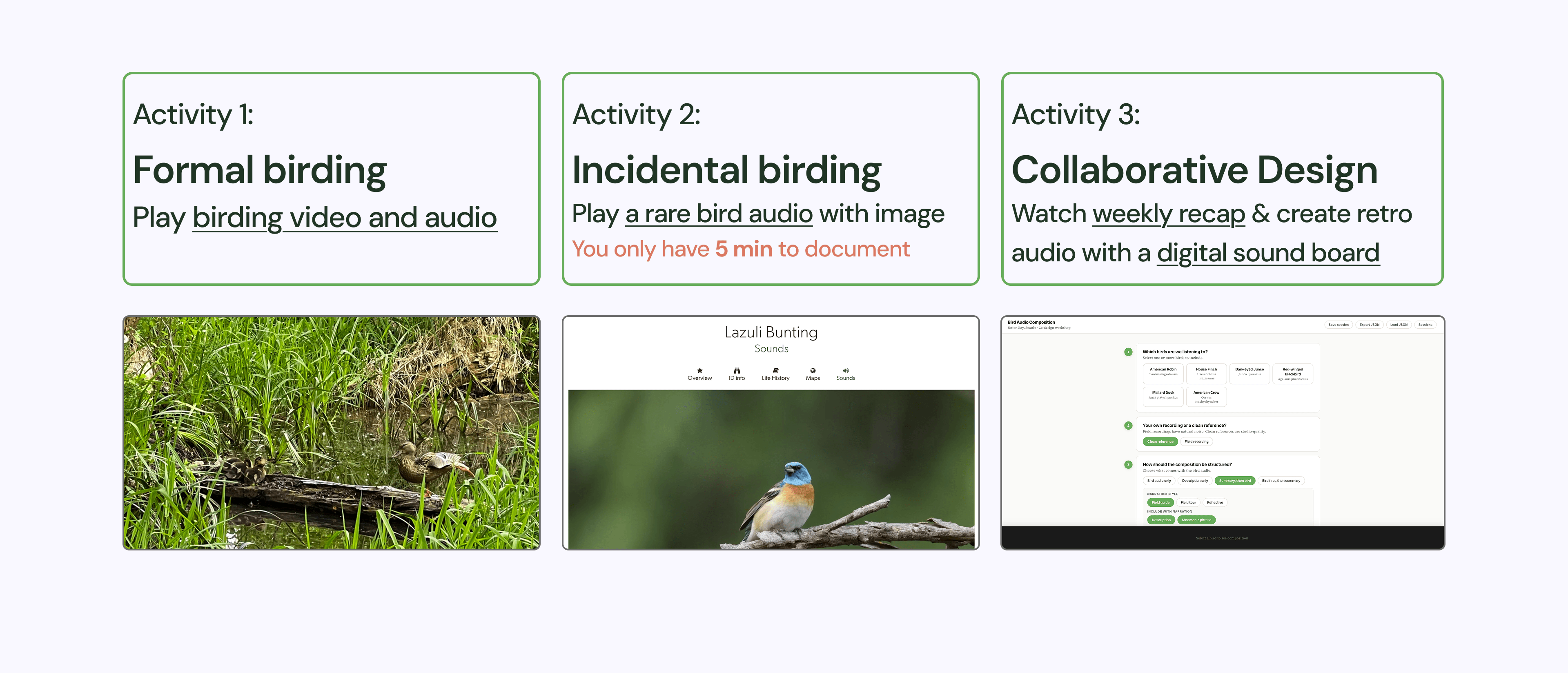Toggle the Mnemonic phrase chip
The height and width of the screenshot is (673, 1568).
(x=1196, y=520)
